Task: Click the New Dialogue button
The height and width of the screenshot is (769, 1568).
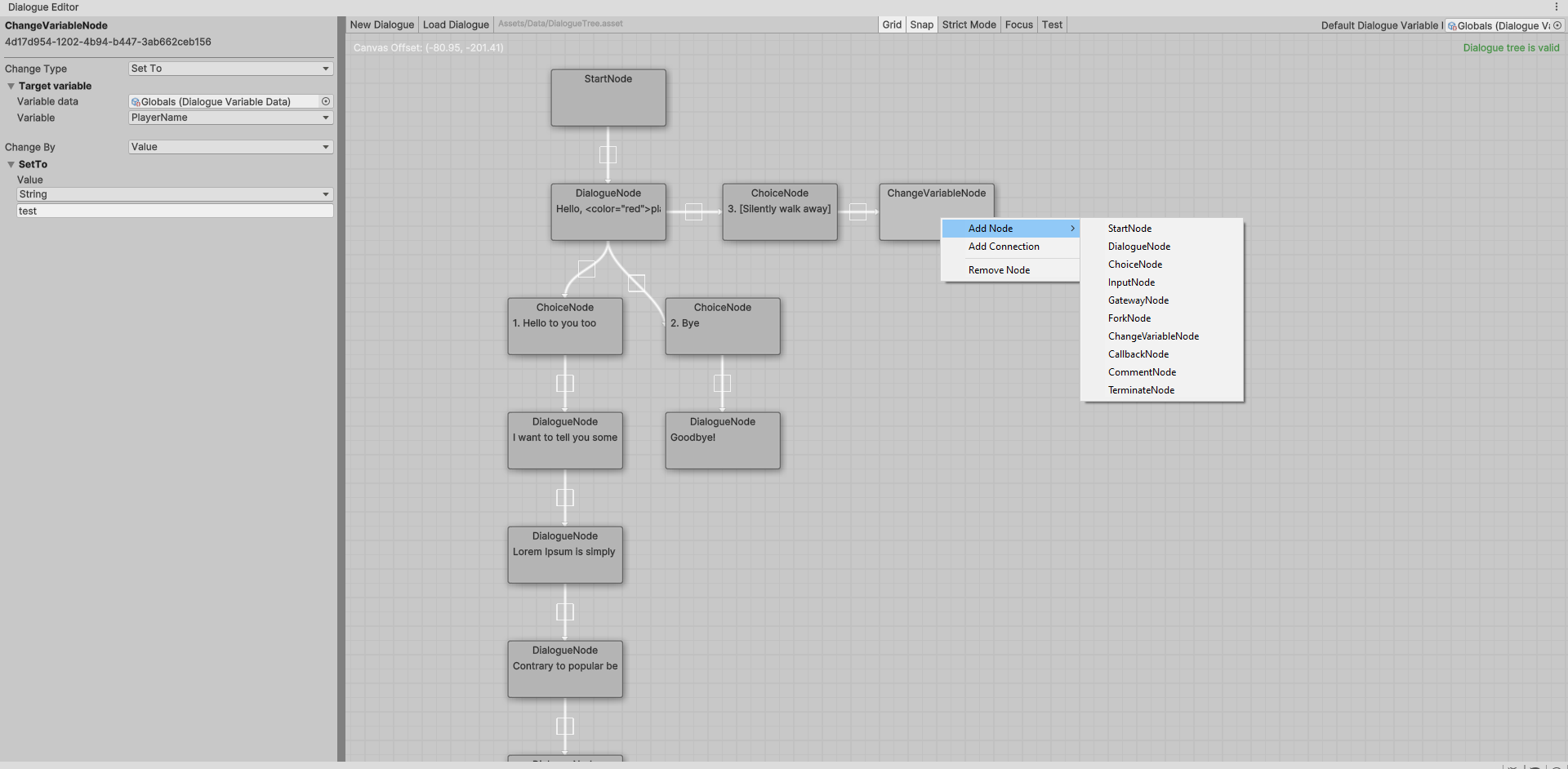Action: pyautogui.click(x=381, y=24)
